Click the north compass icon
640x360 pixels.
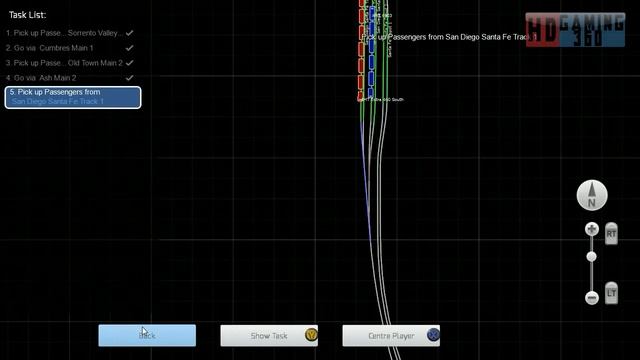click(x=592, y=195)
